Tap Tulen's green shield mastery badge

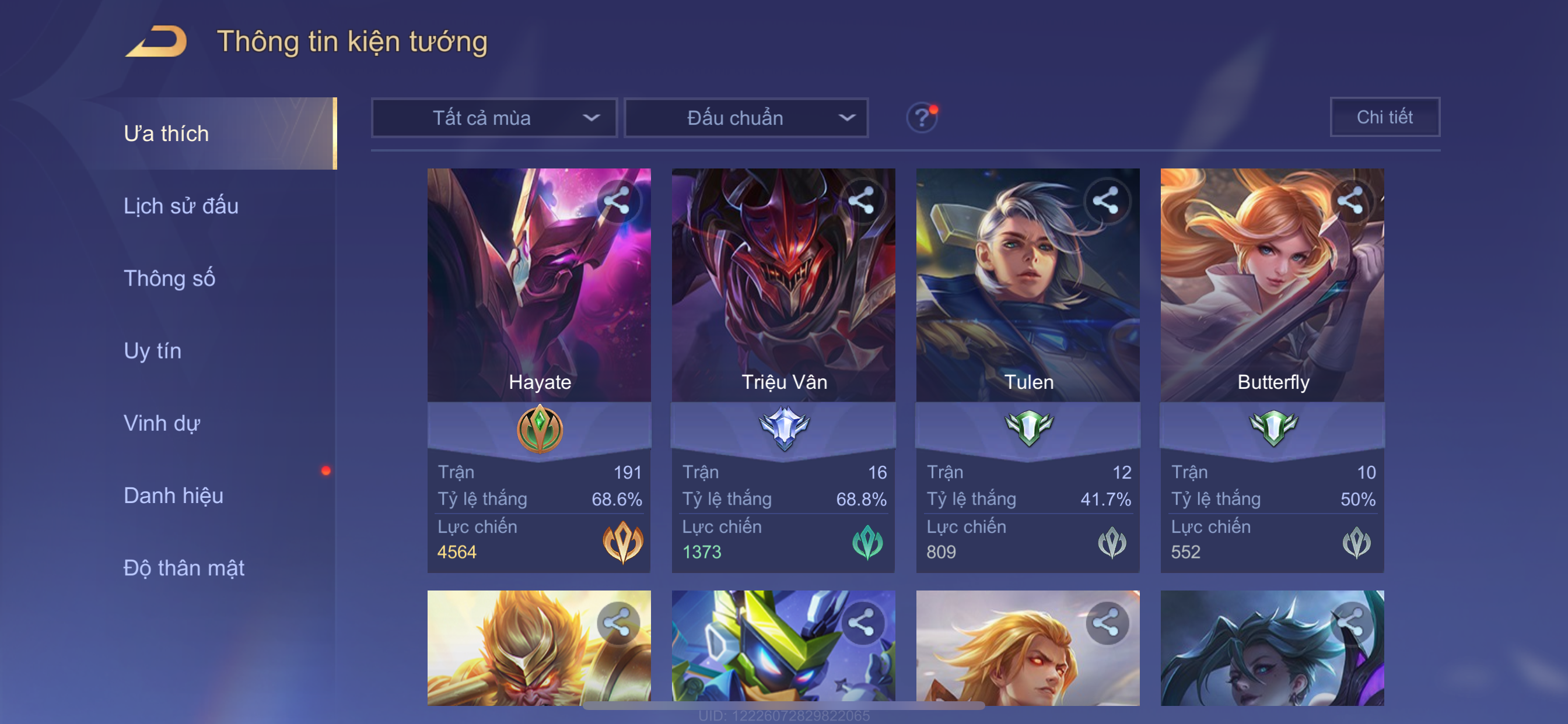click(x=1028, y=428)
